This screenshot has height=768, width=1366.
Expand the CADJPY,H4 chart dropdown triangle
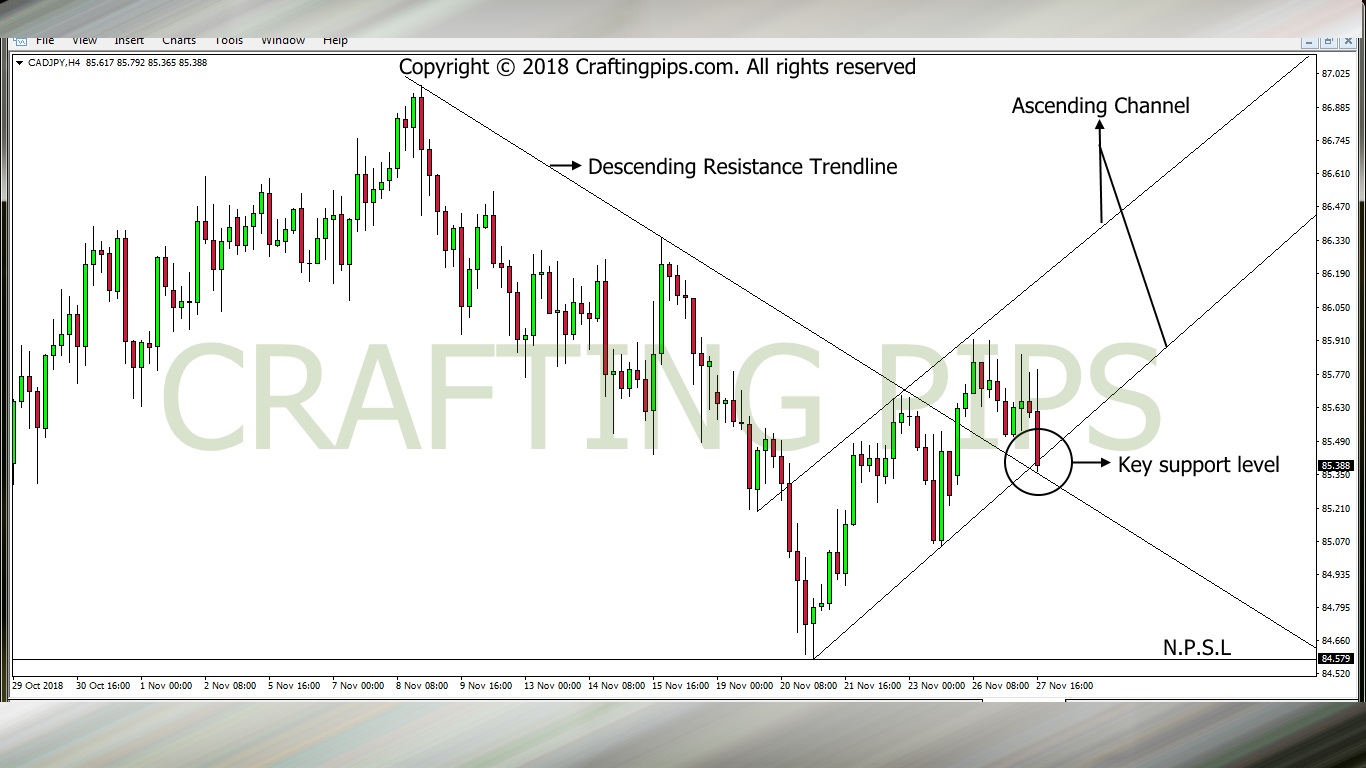click(x=20, y=62)
